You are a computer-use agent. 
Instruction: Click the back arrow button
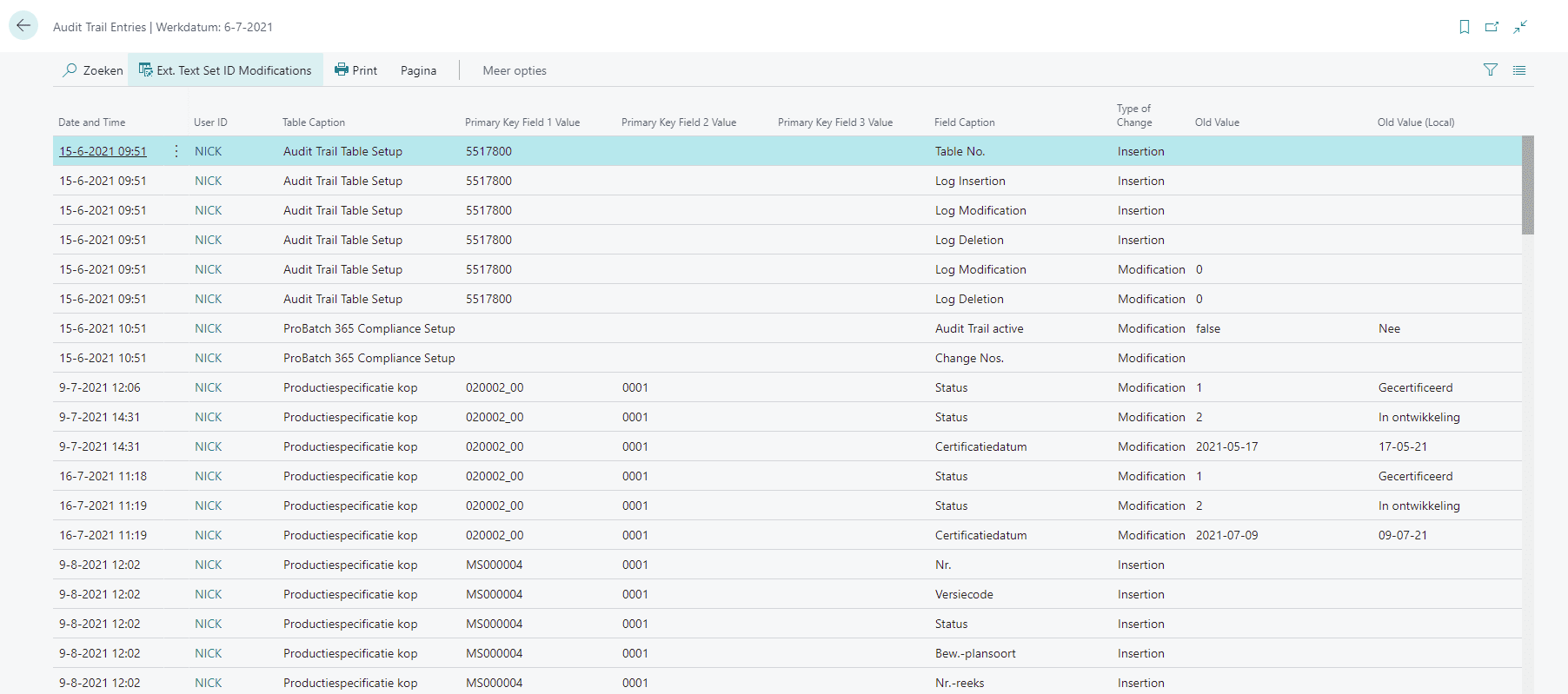pyautogui.click(x=23, y=26)
